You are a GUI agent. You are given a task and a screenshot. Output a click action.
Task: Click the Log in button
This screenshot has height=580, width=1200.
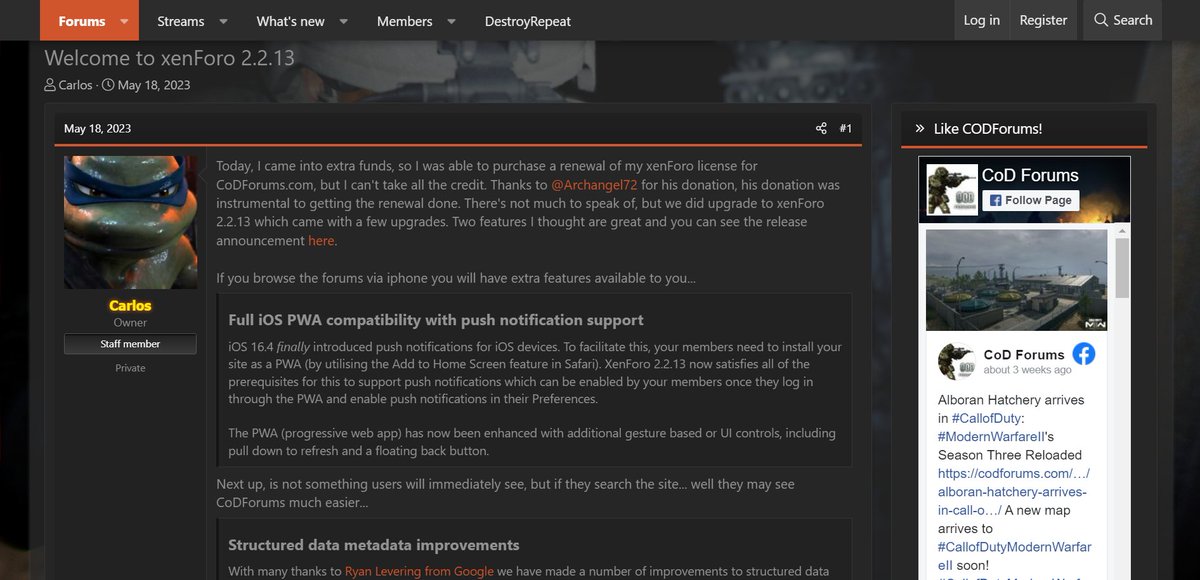pyautogui.click(x=981, y=20)
